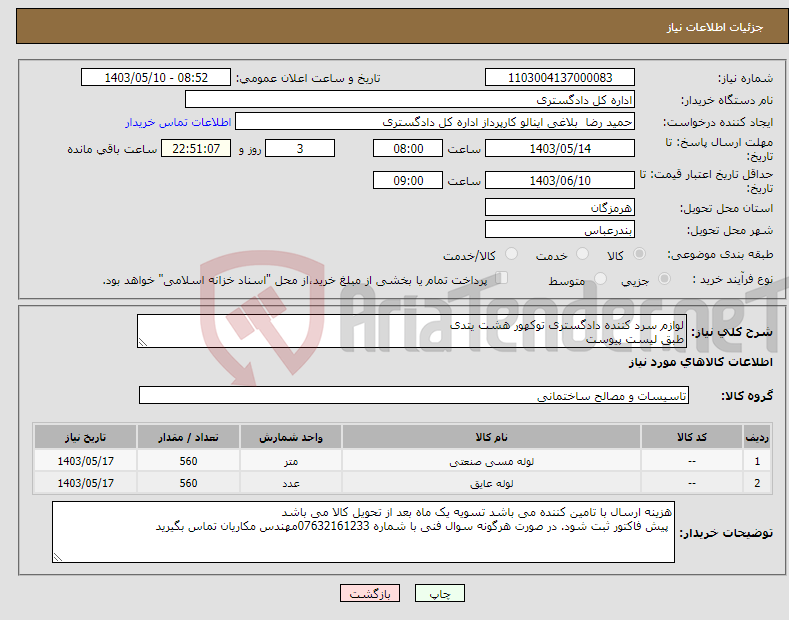Click the remaining time field 22:51:07

[x=196, y=148]
